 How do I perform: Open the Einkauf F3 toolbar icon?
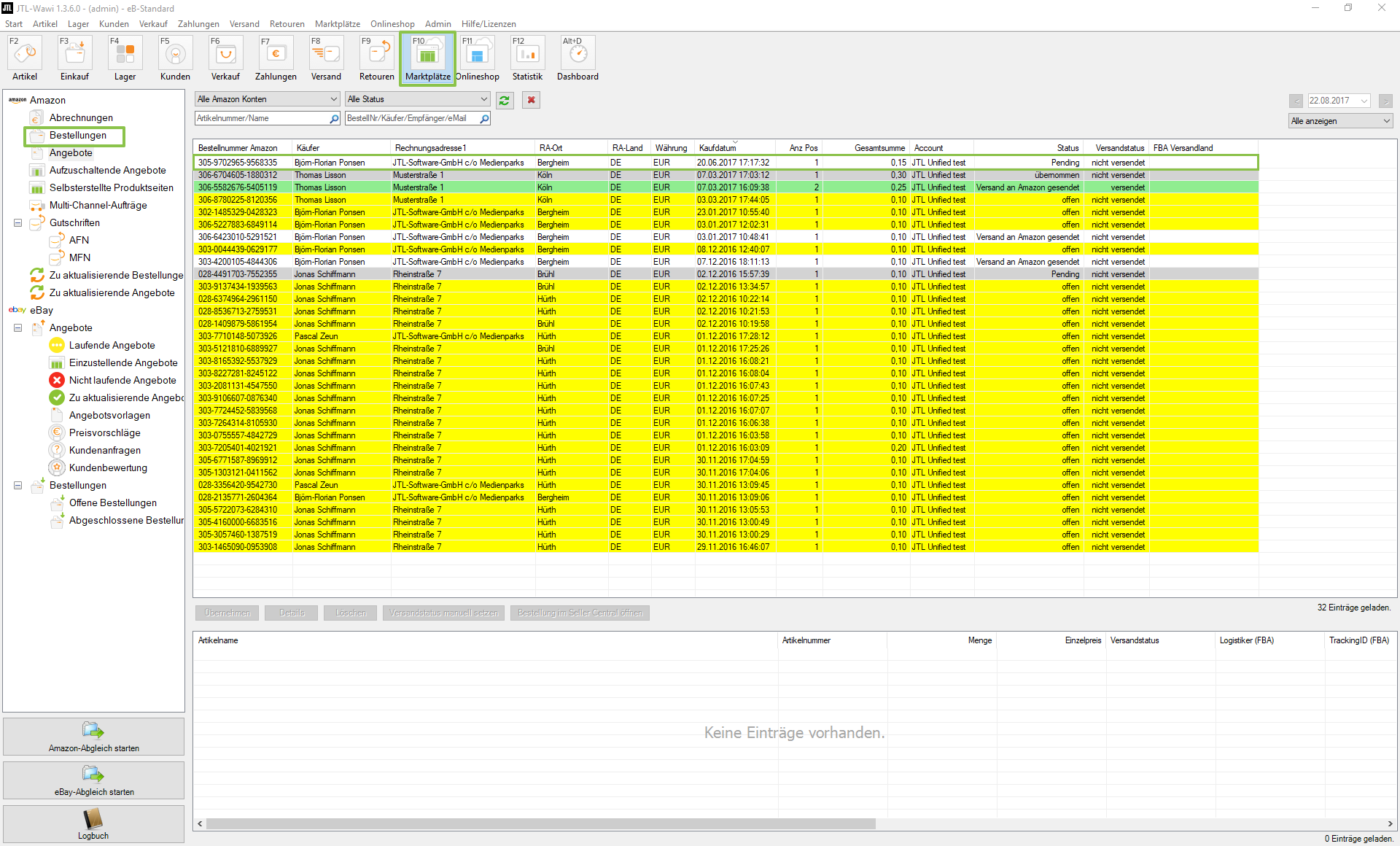pos(74,58)
